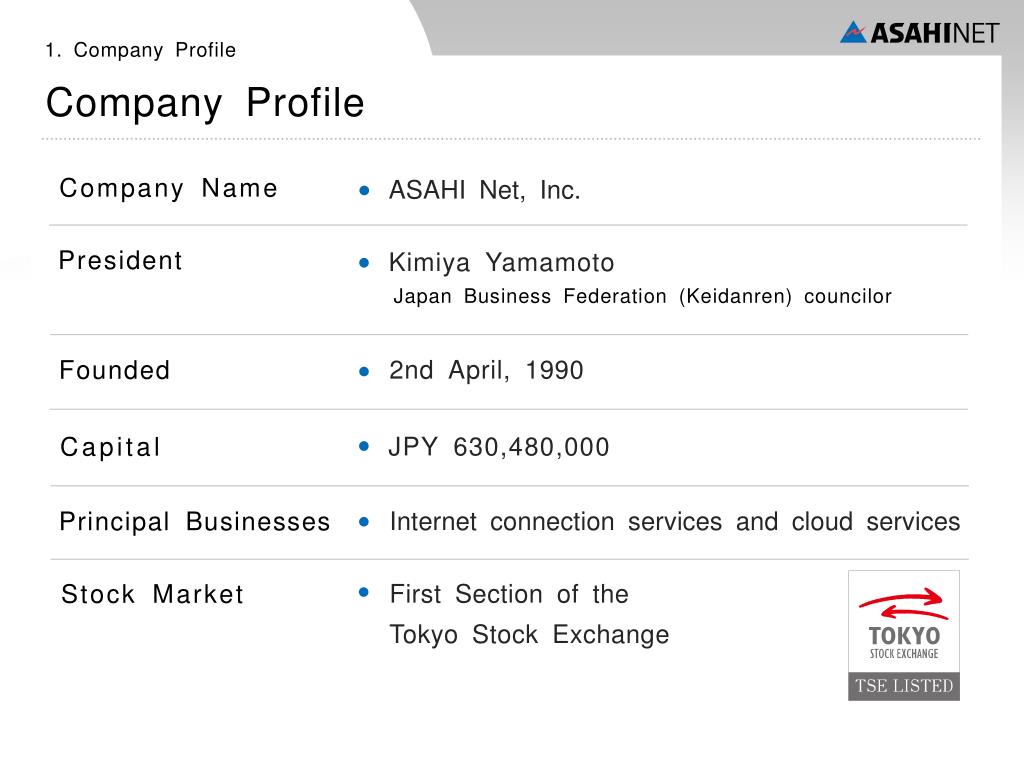
Task: Click the date '2nd April, 1990'
Action: 486,371
